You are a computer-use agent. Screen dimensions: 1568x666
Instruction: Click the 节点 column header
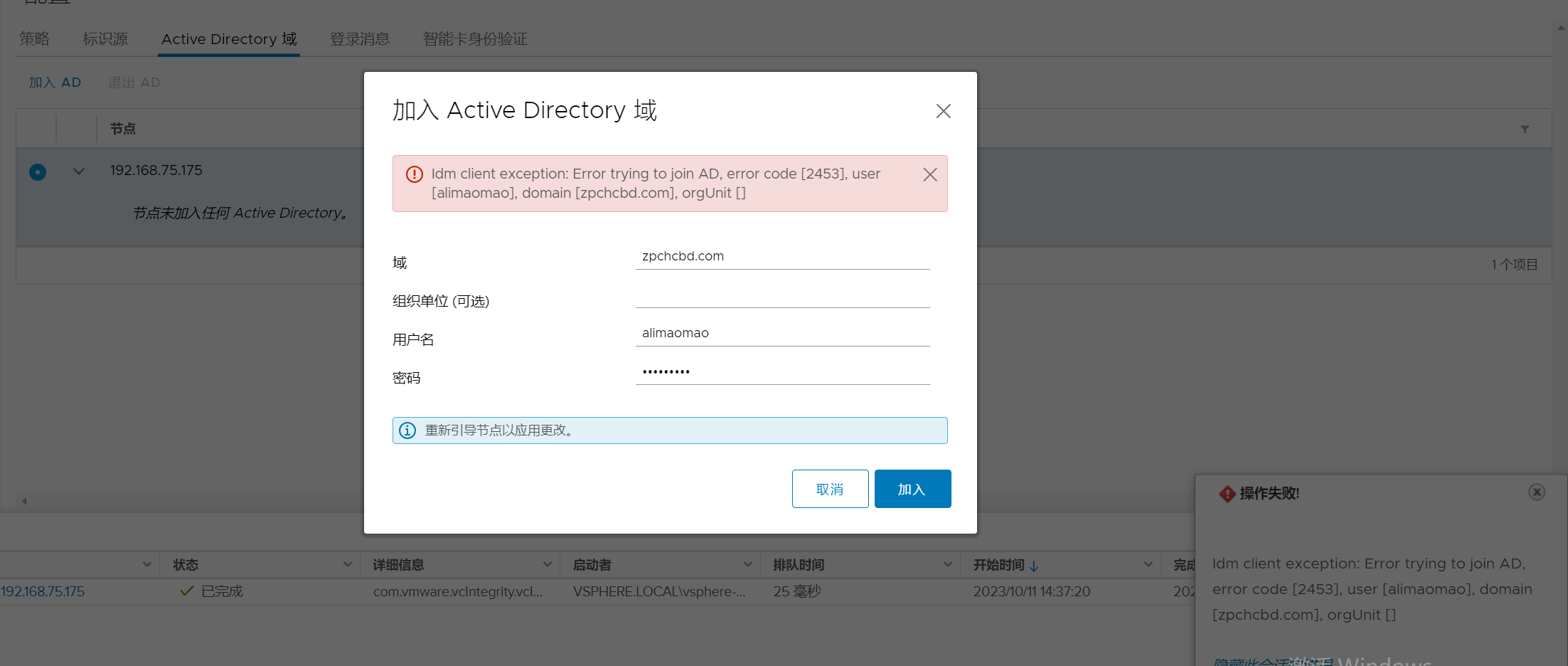(x=122, y=129)
